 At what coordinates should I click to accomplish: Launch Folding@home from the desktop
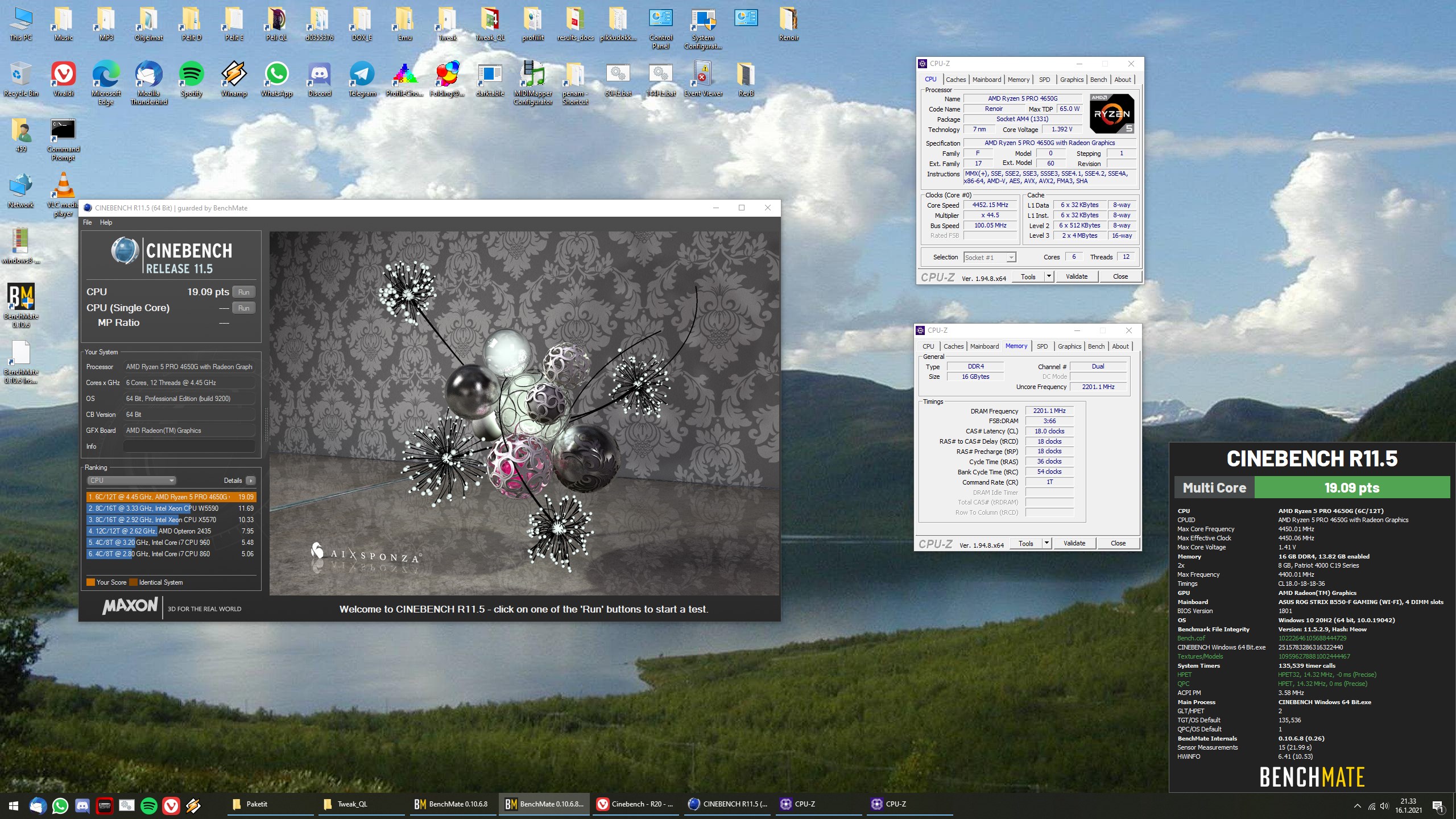click(447, 79)
